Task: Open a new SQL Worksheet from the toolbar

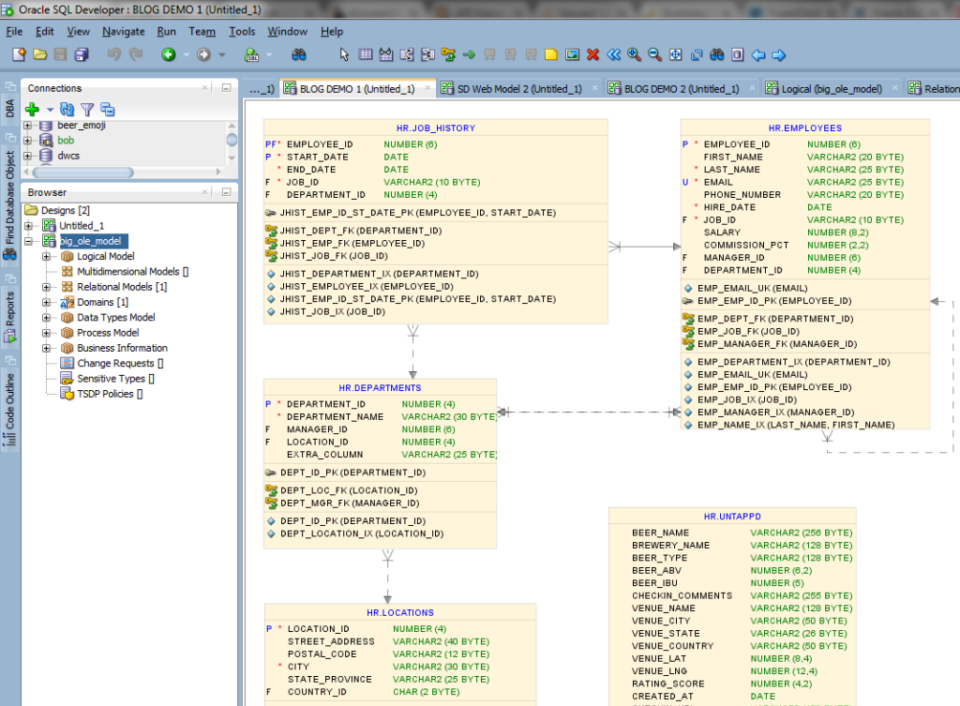Action: 250,56
